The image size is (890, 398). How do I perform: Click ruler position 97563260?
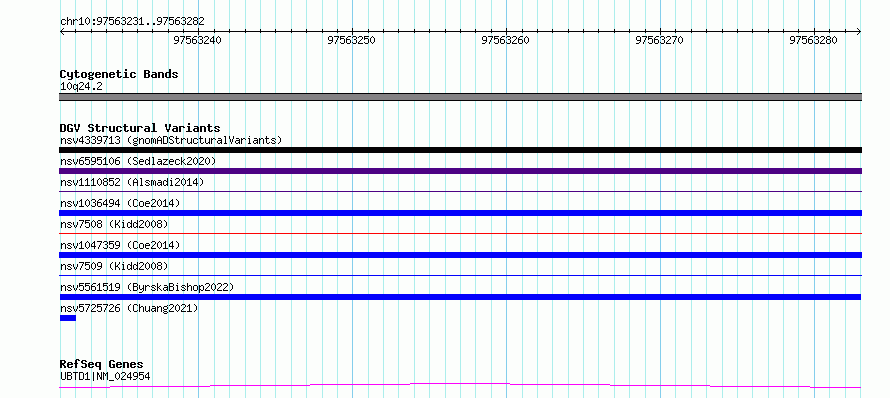[506, 40]
